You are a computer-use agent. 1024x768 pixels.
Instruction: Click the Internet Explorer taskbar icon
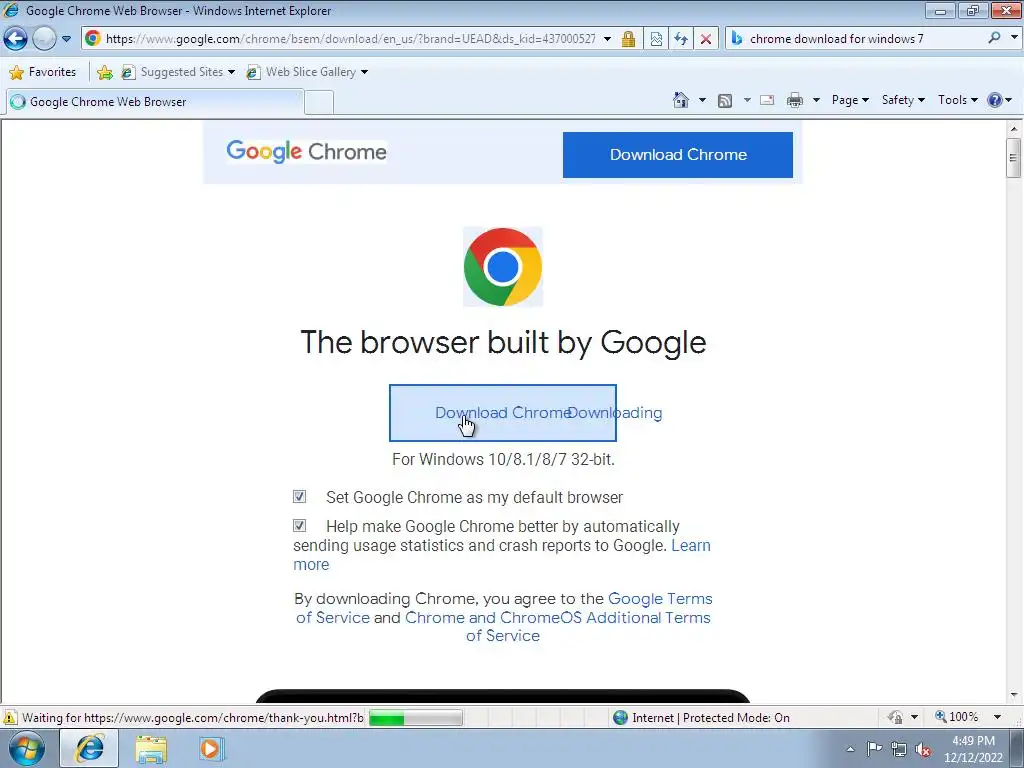89,748
